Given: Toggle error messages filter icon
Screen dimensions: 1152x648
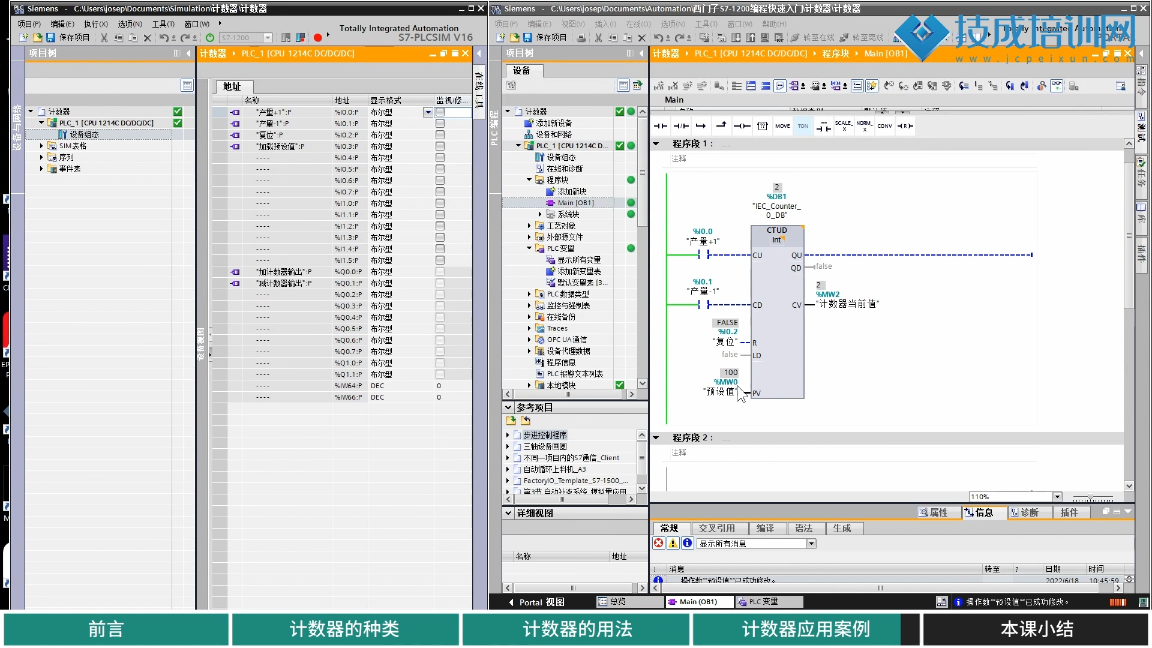Looking at the screenshot, I should point(658,543).
